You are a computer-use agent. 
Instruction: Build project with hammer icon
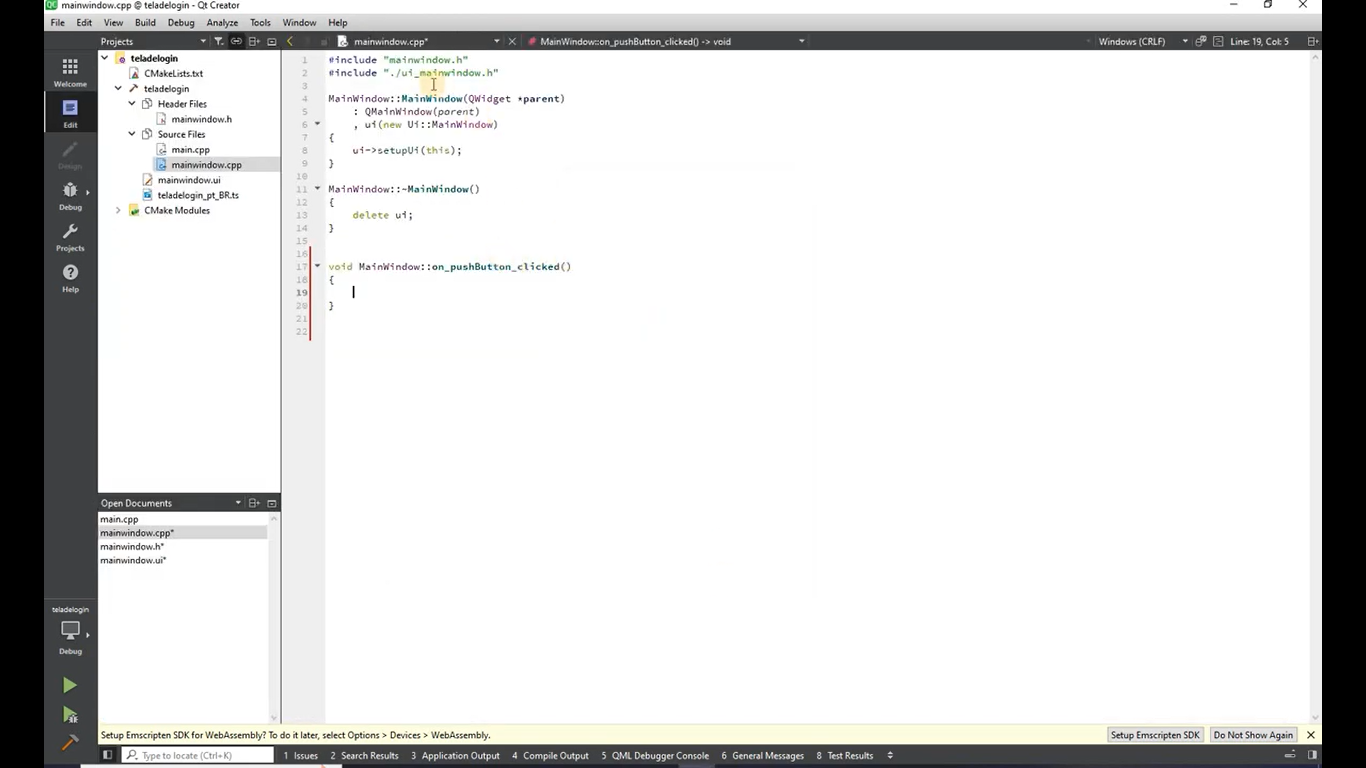[69, 743]
